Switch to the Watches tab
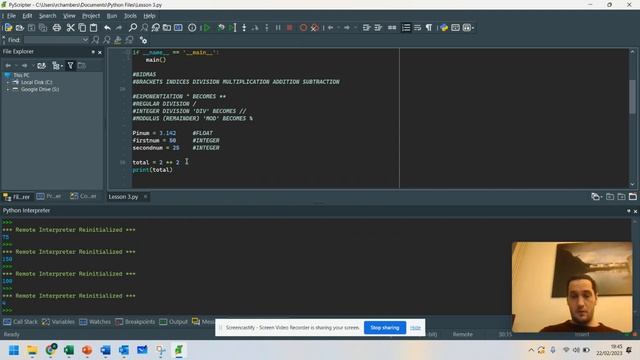Viewport: 640px width, 360px height. [x=95, y=322]
